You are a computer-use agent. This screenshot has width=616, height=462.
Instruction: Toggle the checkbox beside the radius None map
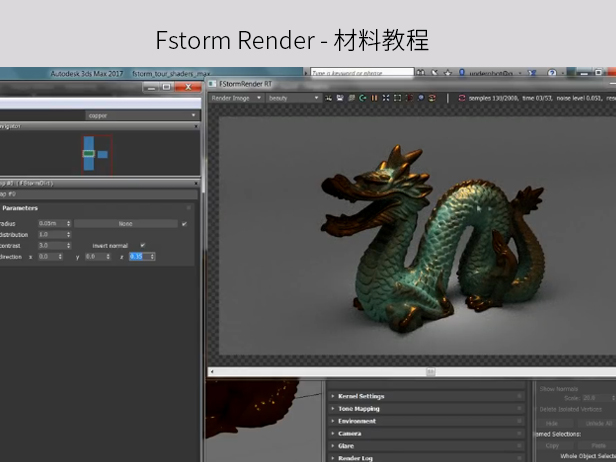click(184, 224)
